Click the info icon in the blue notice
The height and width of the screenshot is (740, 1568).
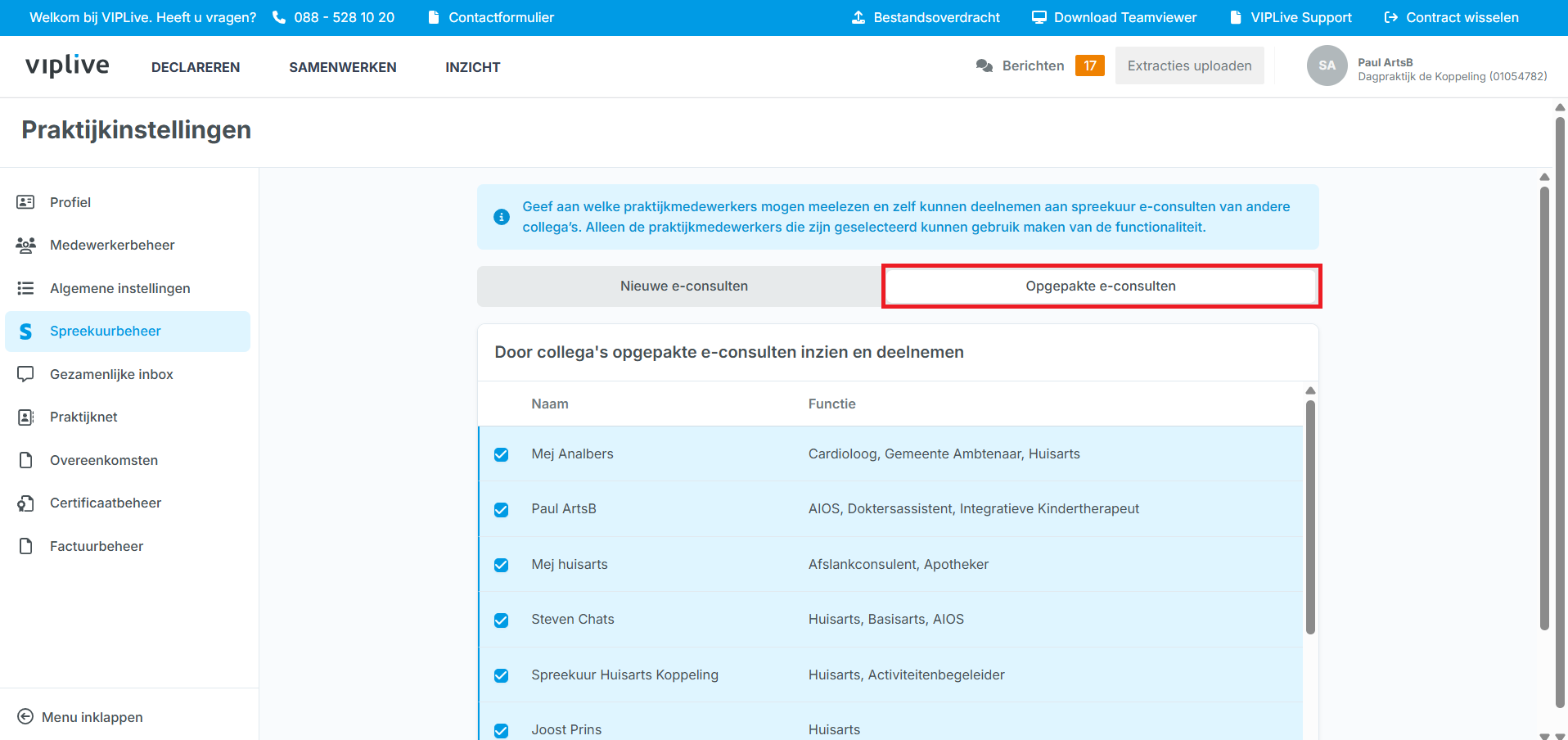pyautogui.click(x=502, y=217)
